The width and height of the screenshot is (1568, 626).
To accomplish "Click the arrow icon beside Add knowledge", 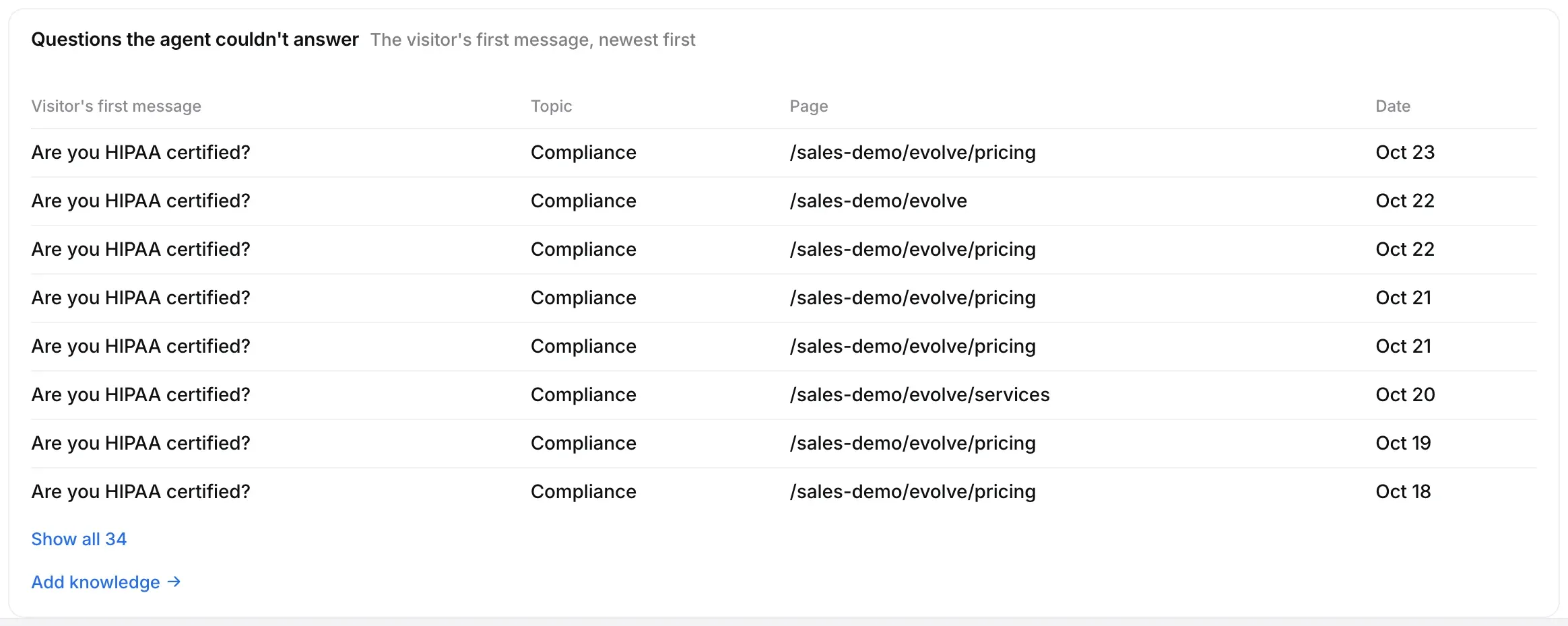I will [x=174, y=582].
